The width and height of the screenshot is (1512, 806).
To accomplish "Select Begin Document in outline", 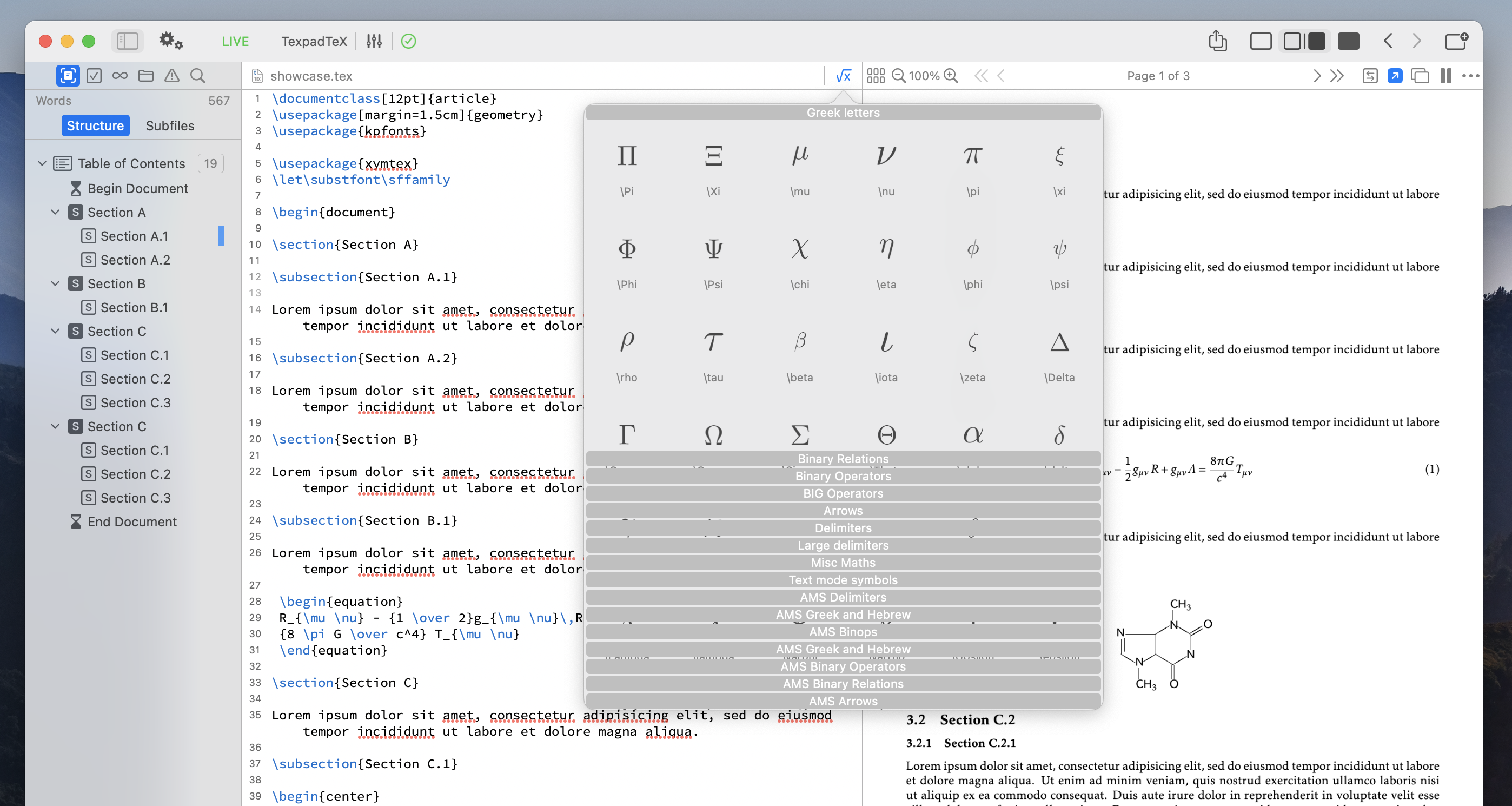I will point(138,188).
